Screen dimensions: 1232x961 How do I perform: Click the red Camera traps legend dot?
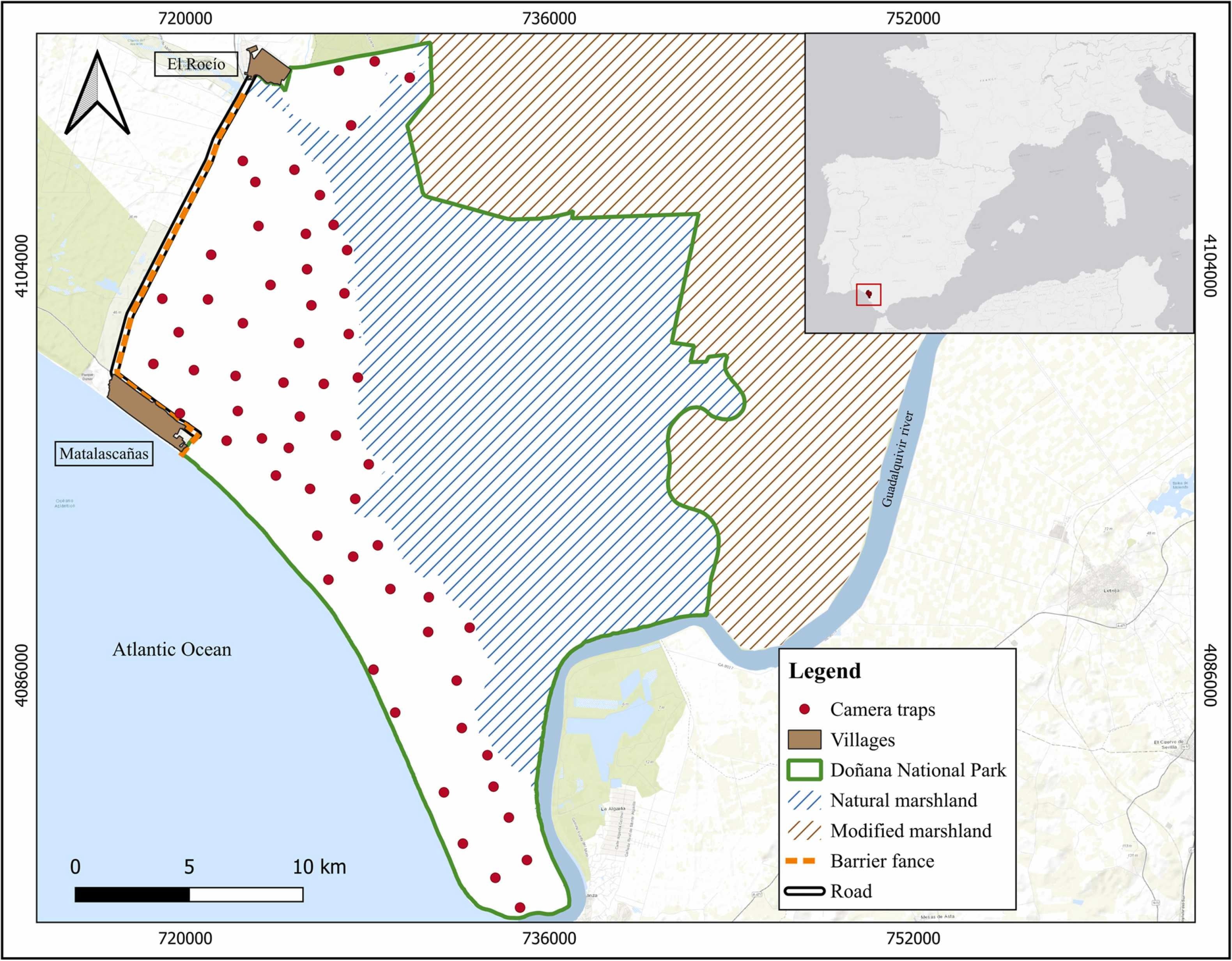[x=805, y=710]
